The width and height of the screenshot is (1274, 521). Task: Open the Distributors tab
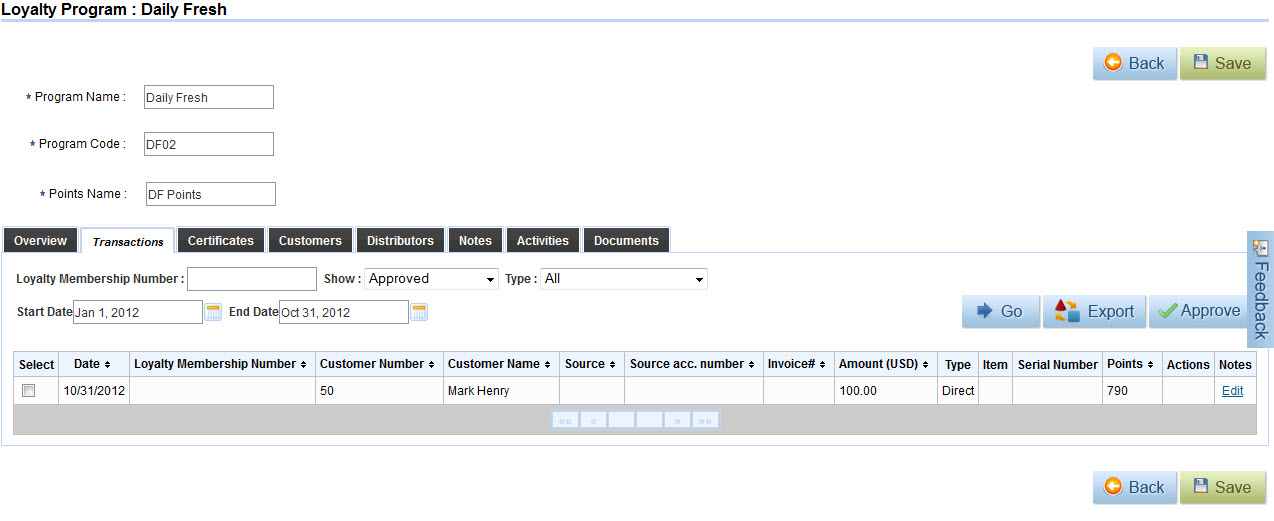click(400, 241)
